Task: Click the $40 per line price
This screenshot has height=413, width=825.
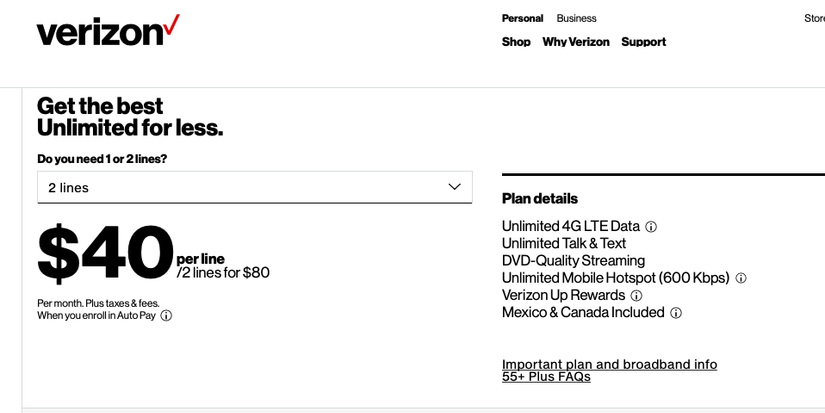Action: (106, 253)
